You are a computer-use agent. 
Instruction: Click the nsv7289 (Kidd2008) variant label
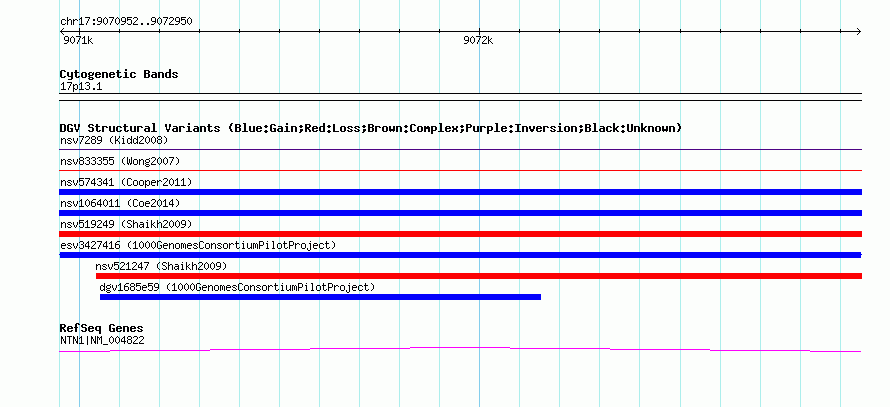click(114, 140)
